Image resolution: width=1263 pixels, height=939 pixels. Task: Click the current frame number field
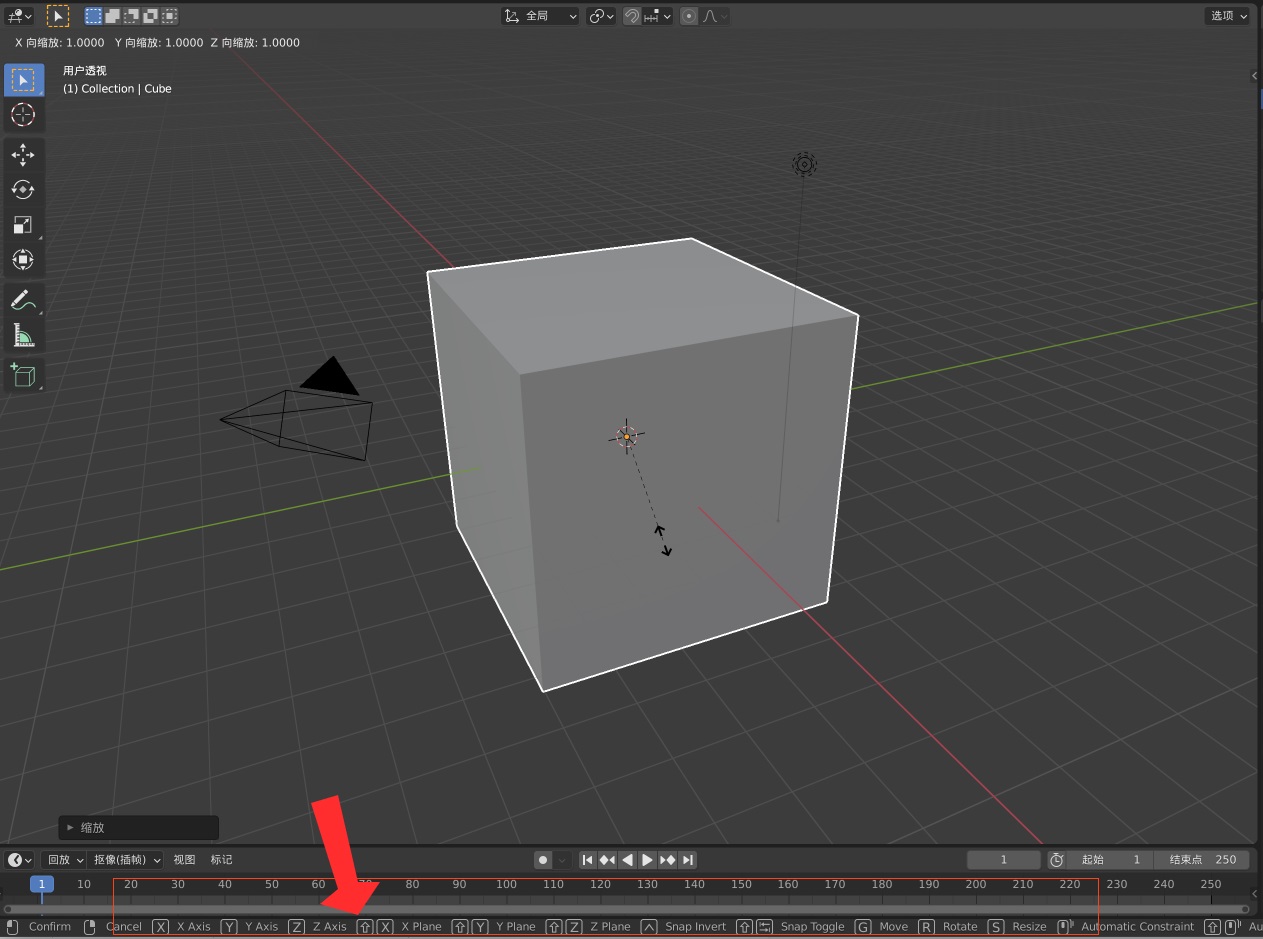pos(1004,860)
